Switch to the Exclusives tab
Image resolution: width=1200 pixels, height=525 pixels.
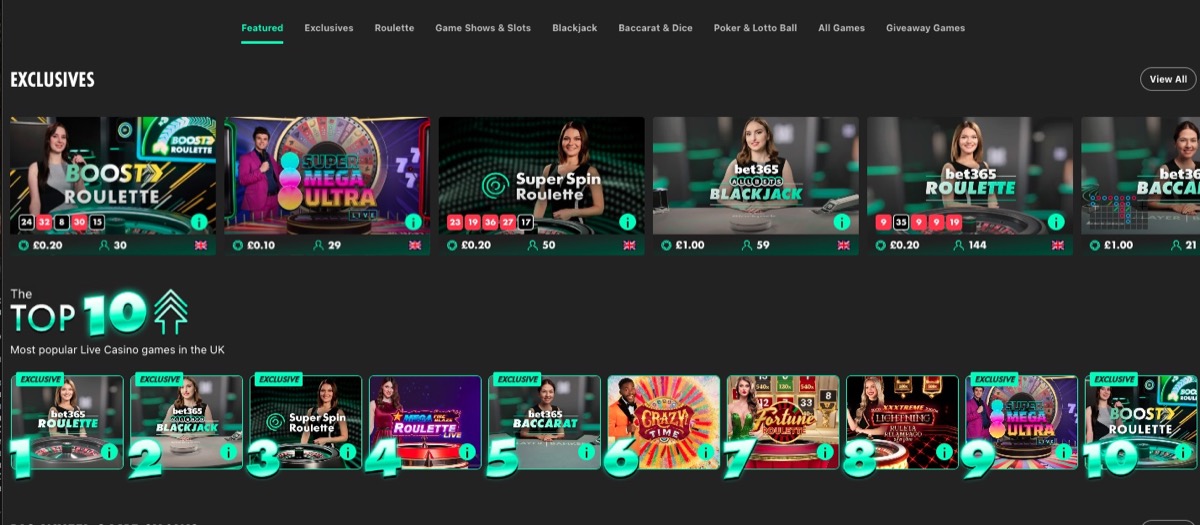click(329, 28)
